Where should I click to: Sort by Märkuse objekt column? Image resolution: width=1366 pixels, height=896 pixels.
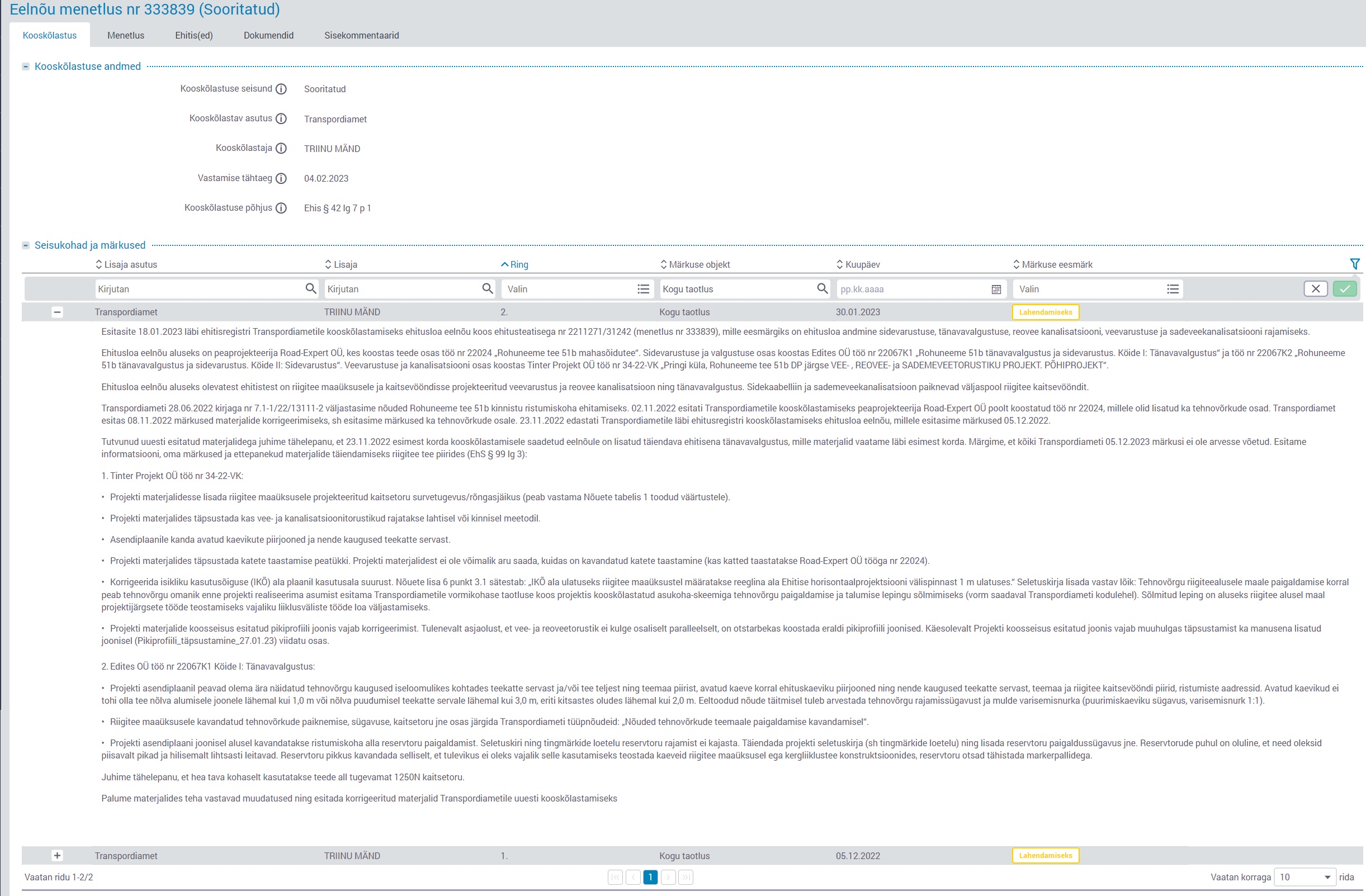click(695, 264)
